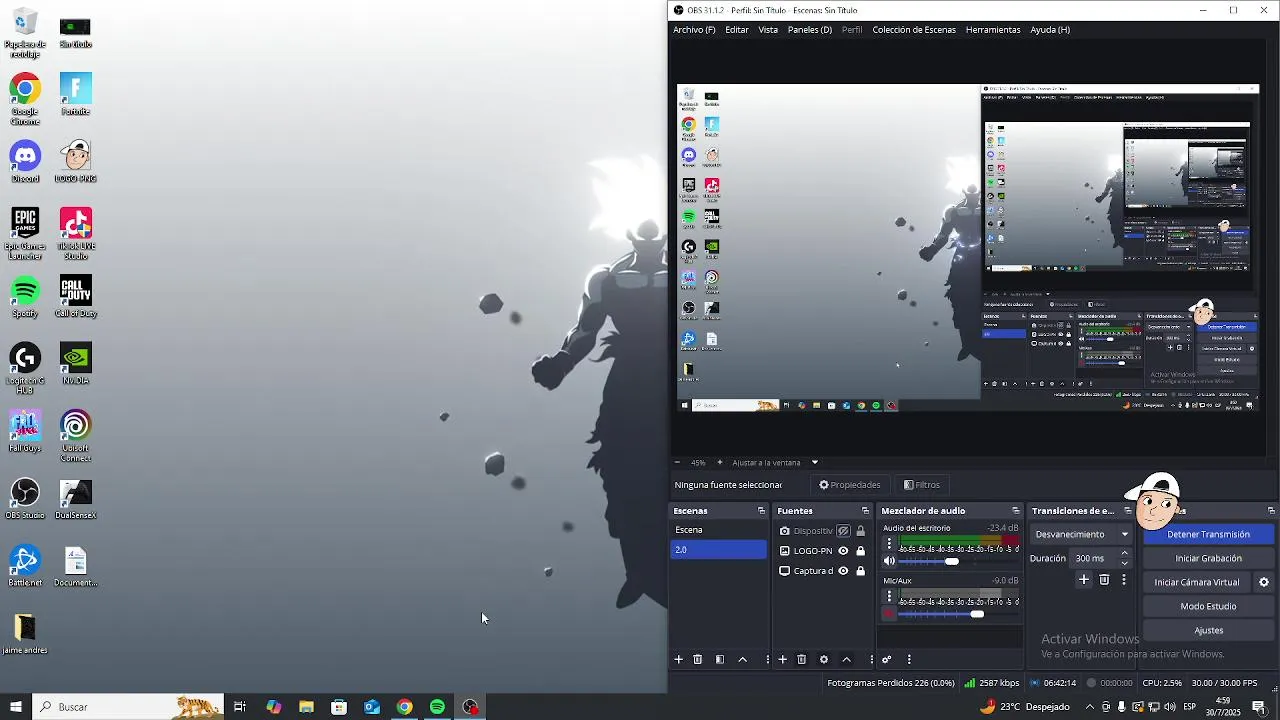Image resolution: width=1280 pixels, height=720 pixels.
Task: Remove the selected scene with trash icon
Action: pos(698,660)
